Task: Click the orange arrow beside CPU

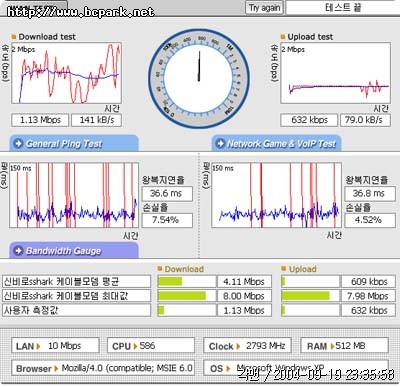Action: coord(135,346)
